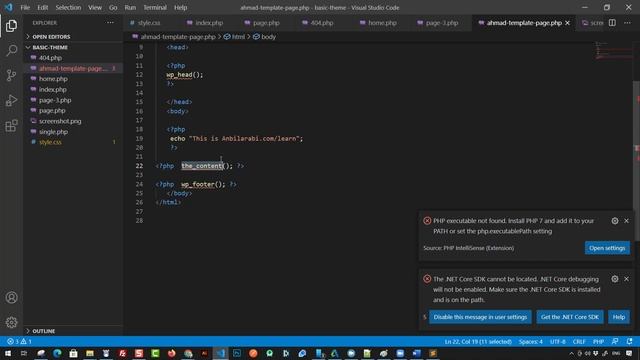This screenshot has height=360, width=640.
Task: Open the Run menu
Action: (x=130, y=7)
